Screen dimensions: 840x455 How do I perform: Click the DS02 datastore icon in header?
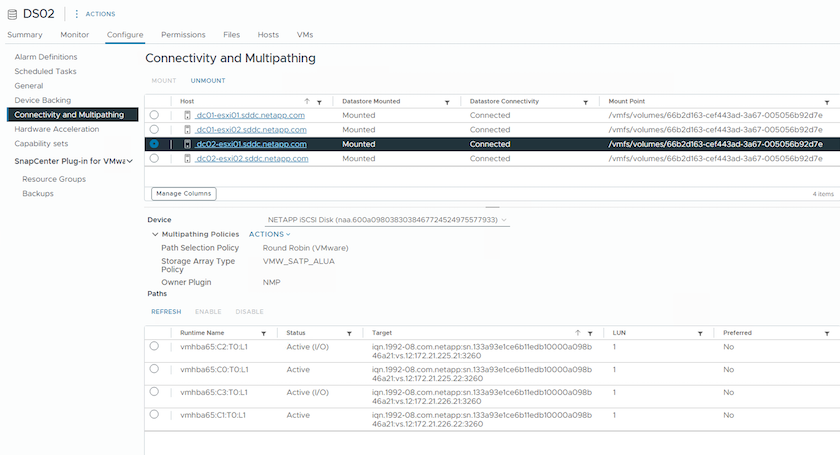(x=15, y=13)
